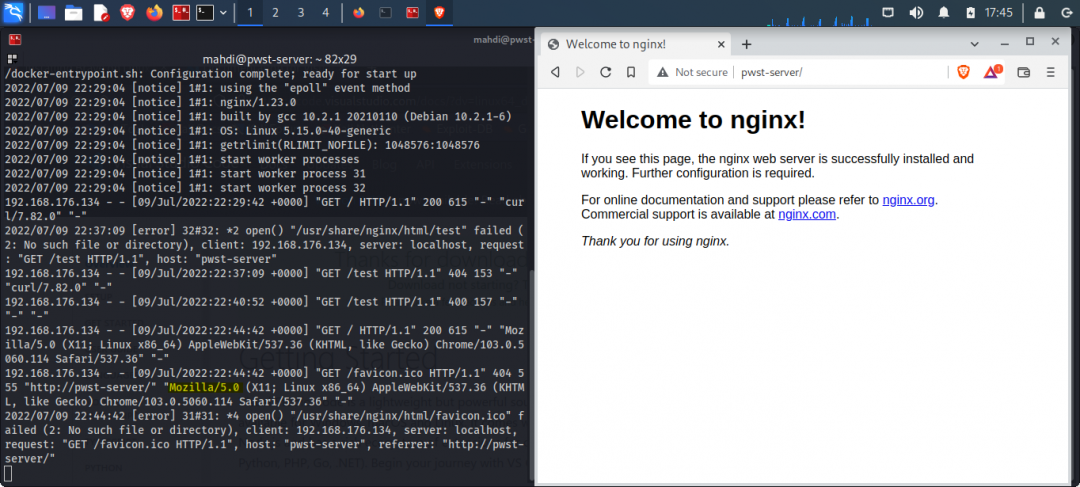The width and height of the screenshot is (1080, 487).
Task: Open the network connection tray icon
Action: 889,12
